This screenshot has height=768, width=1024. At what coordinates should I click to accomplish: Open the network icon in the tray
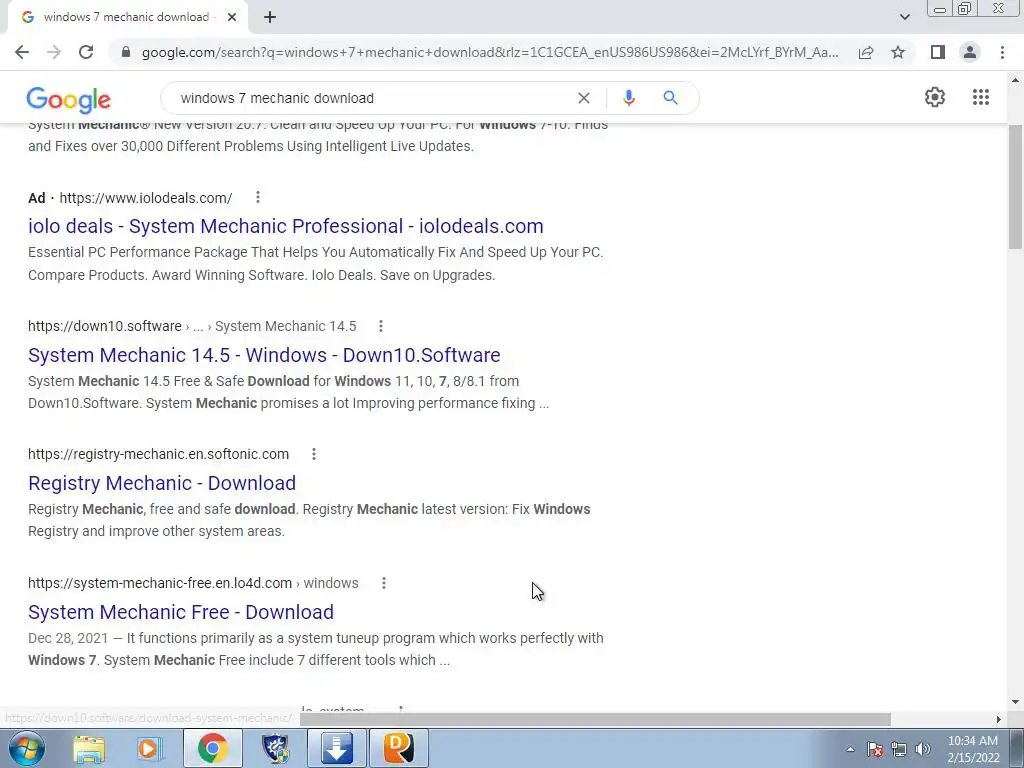click(x=899, y=749)
